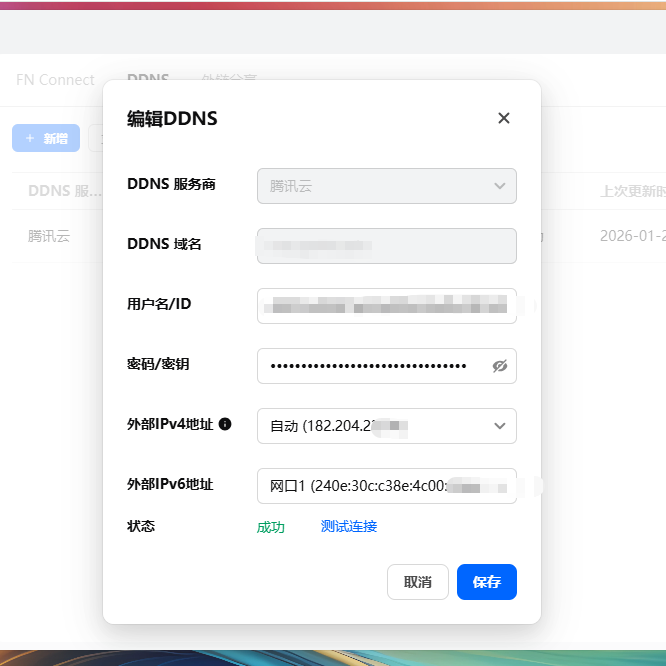Viewport: 666px width, 666px height.
Task: Select the DDNS tab in the background
Action: (x=148, y=78)
